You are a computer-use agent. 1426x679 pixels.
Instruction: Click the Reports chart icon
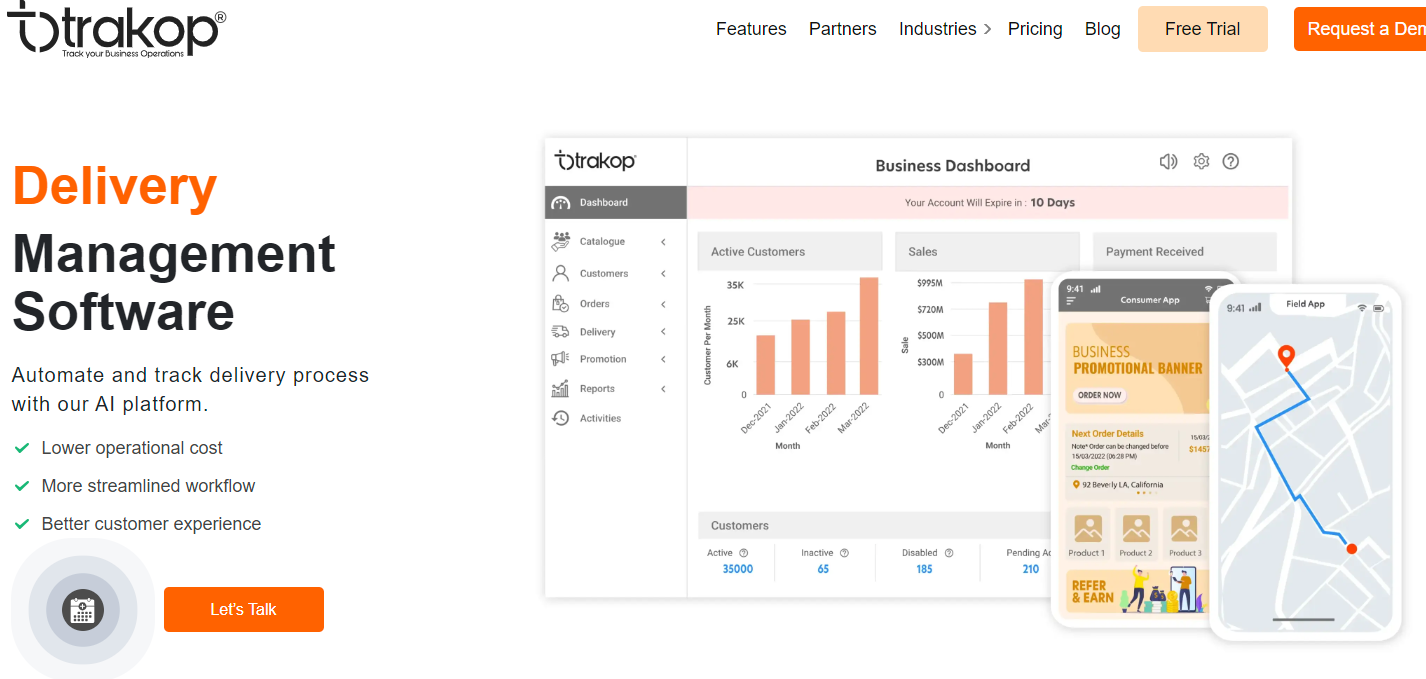(x=561, y=389)
